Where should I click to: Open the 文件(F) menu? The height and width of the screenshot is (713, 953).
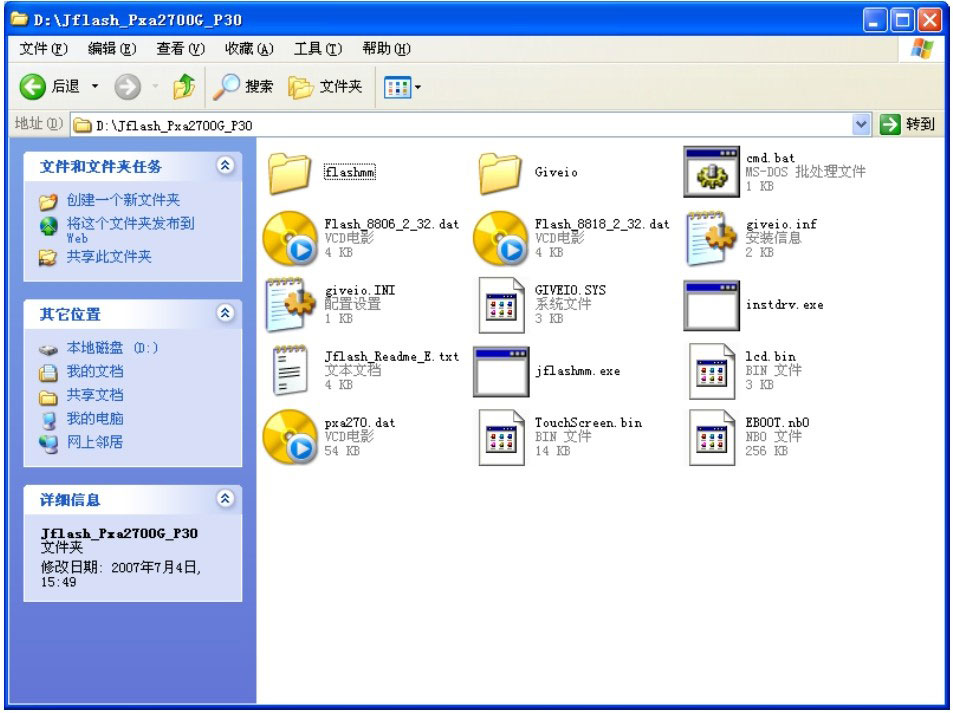pos(43,49)
